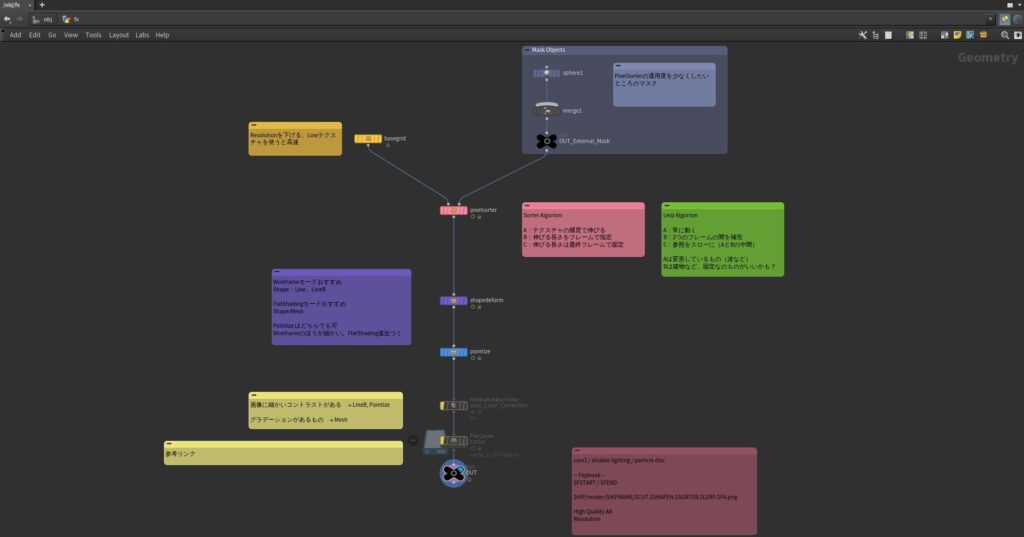Open the Labs menu
The image size is (1024, 537).
pyautogui.click(x=143, y=35)
